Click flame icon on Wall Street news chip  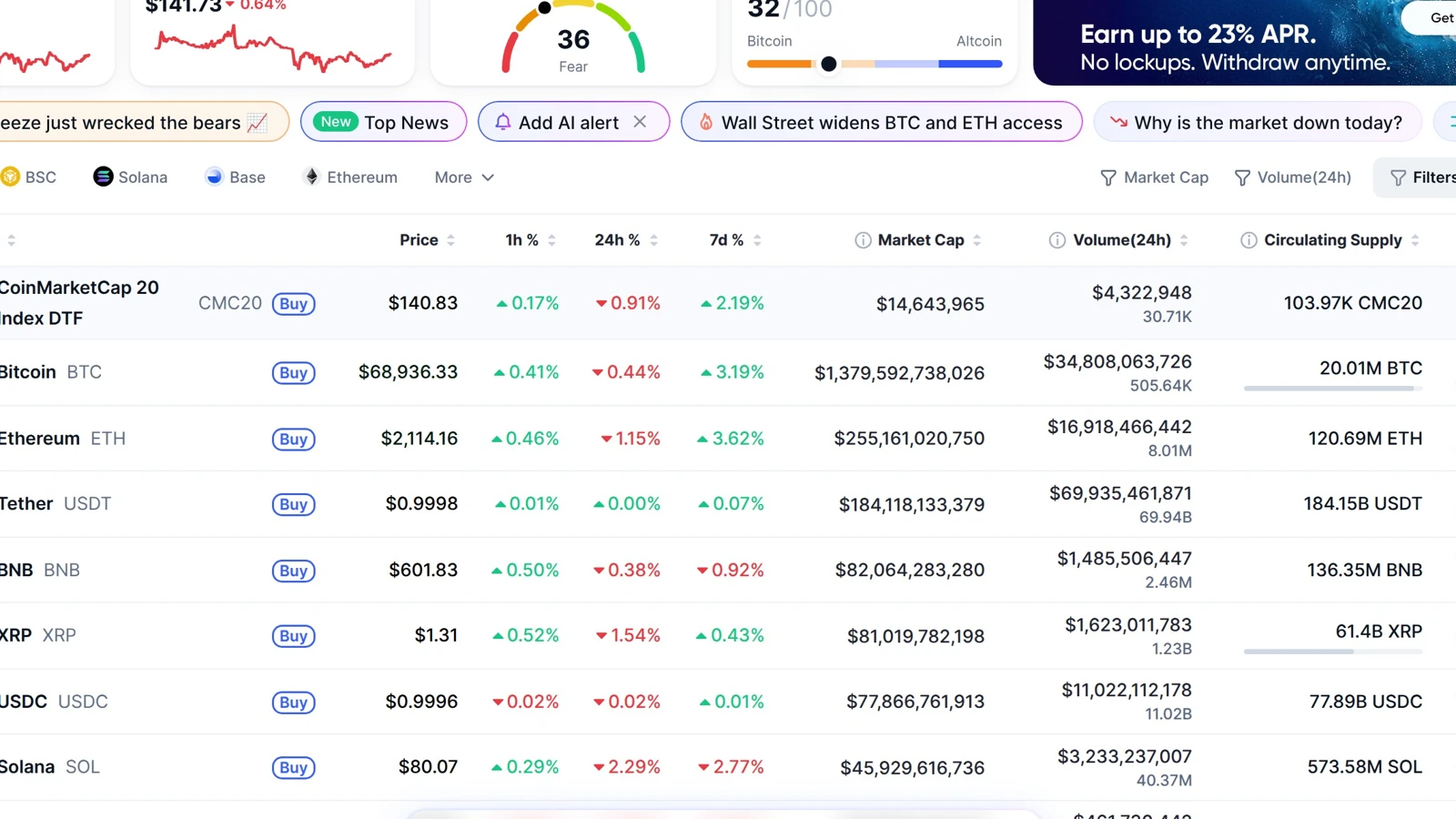click(706, 122)
